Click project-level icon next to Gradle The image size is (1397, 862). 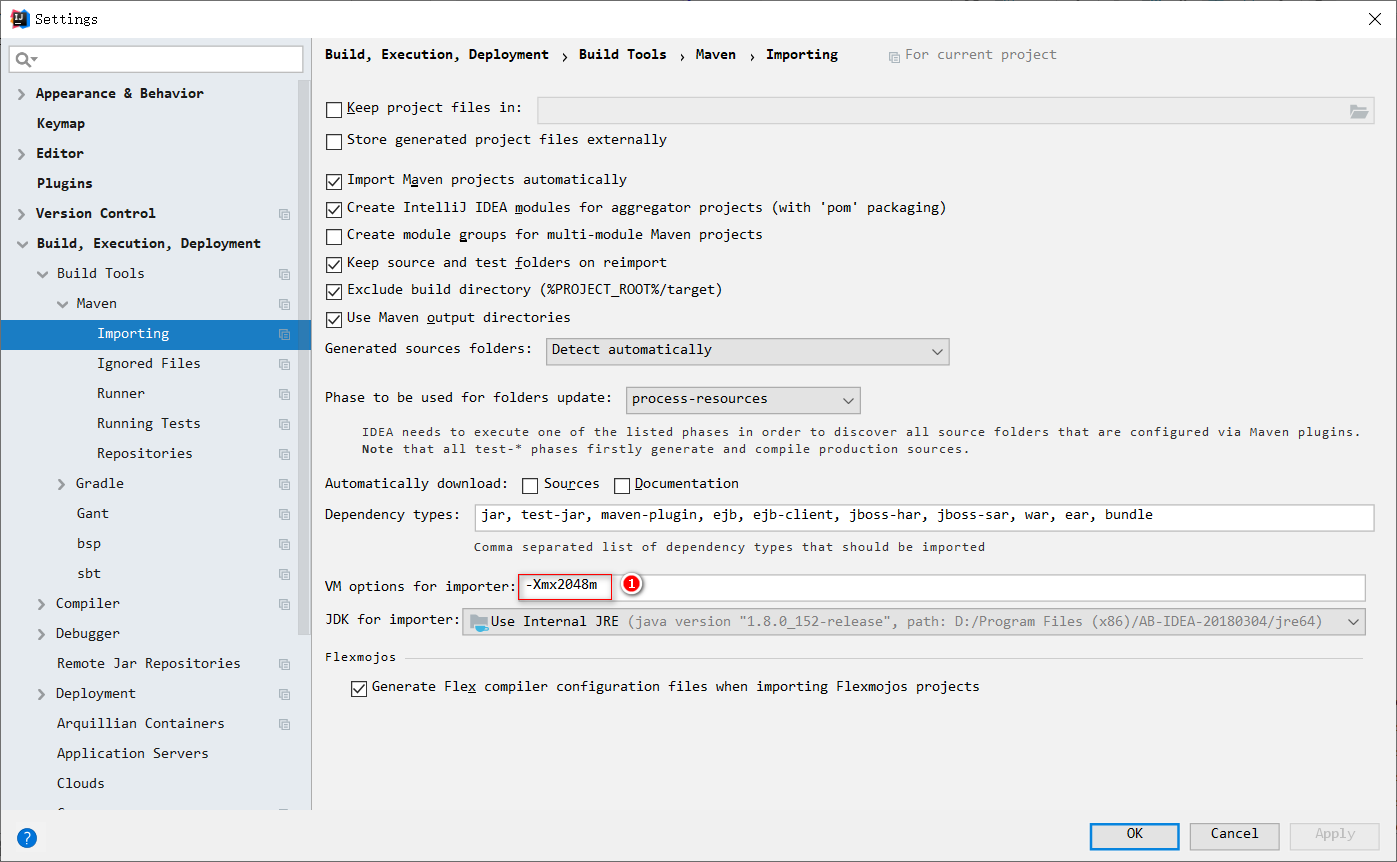pyautogui.click(x=285, y=484)
